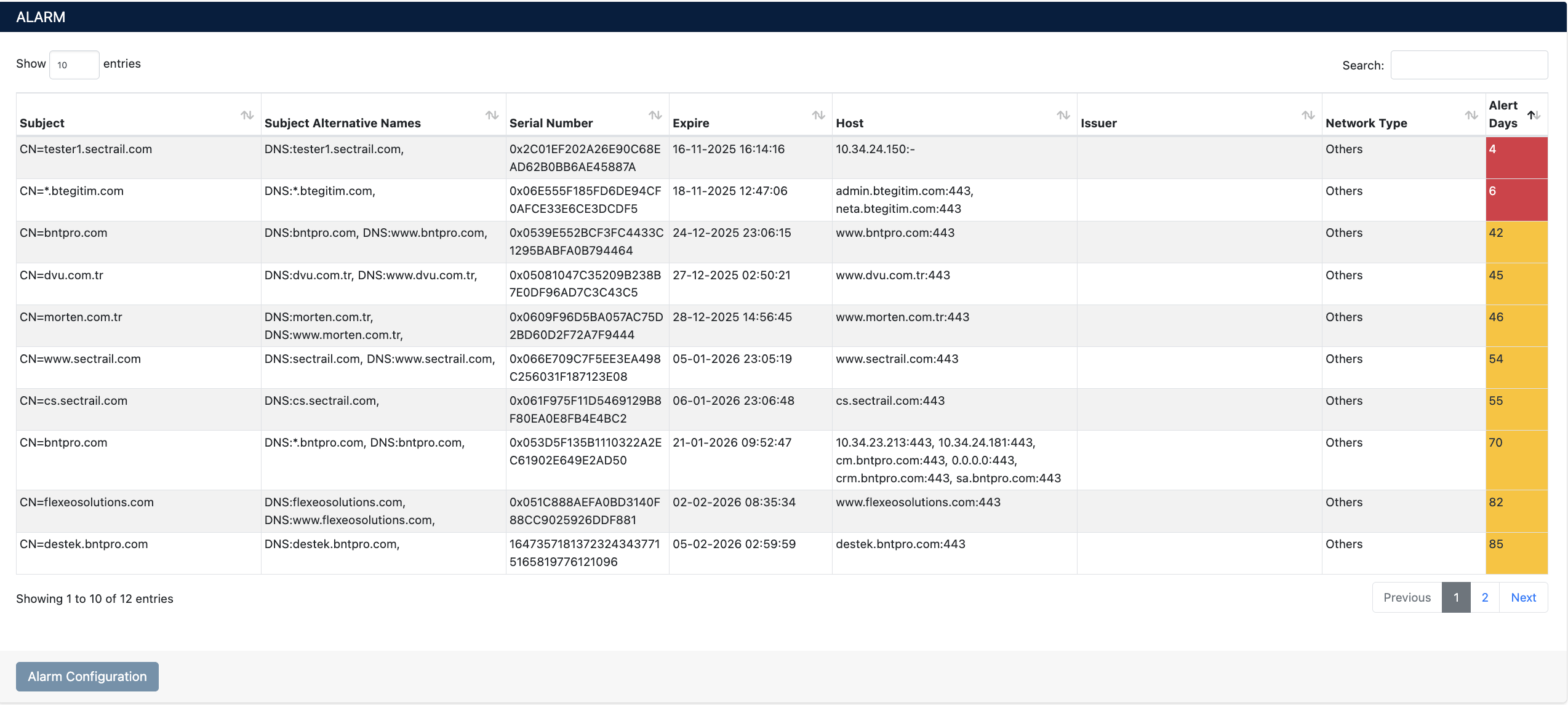The width and height of the screenshot is (1568, 705).
Task: Click red Alert Days cell 4
Action: click(x=1516, y=157)
